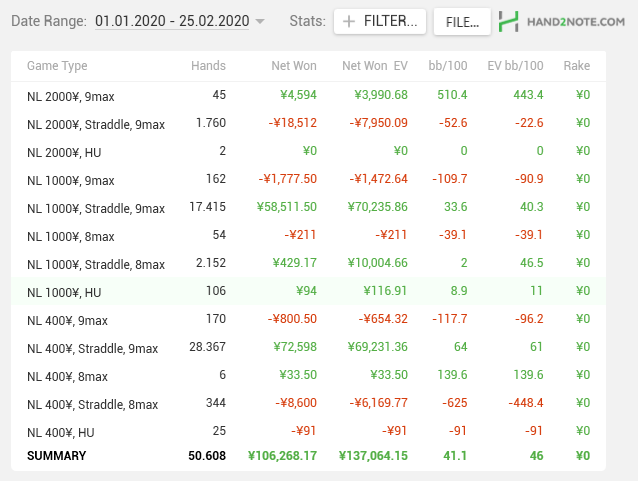
Task: Select the NL 1000¥, Straddle, 9max row
Action: pos(308,208)
